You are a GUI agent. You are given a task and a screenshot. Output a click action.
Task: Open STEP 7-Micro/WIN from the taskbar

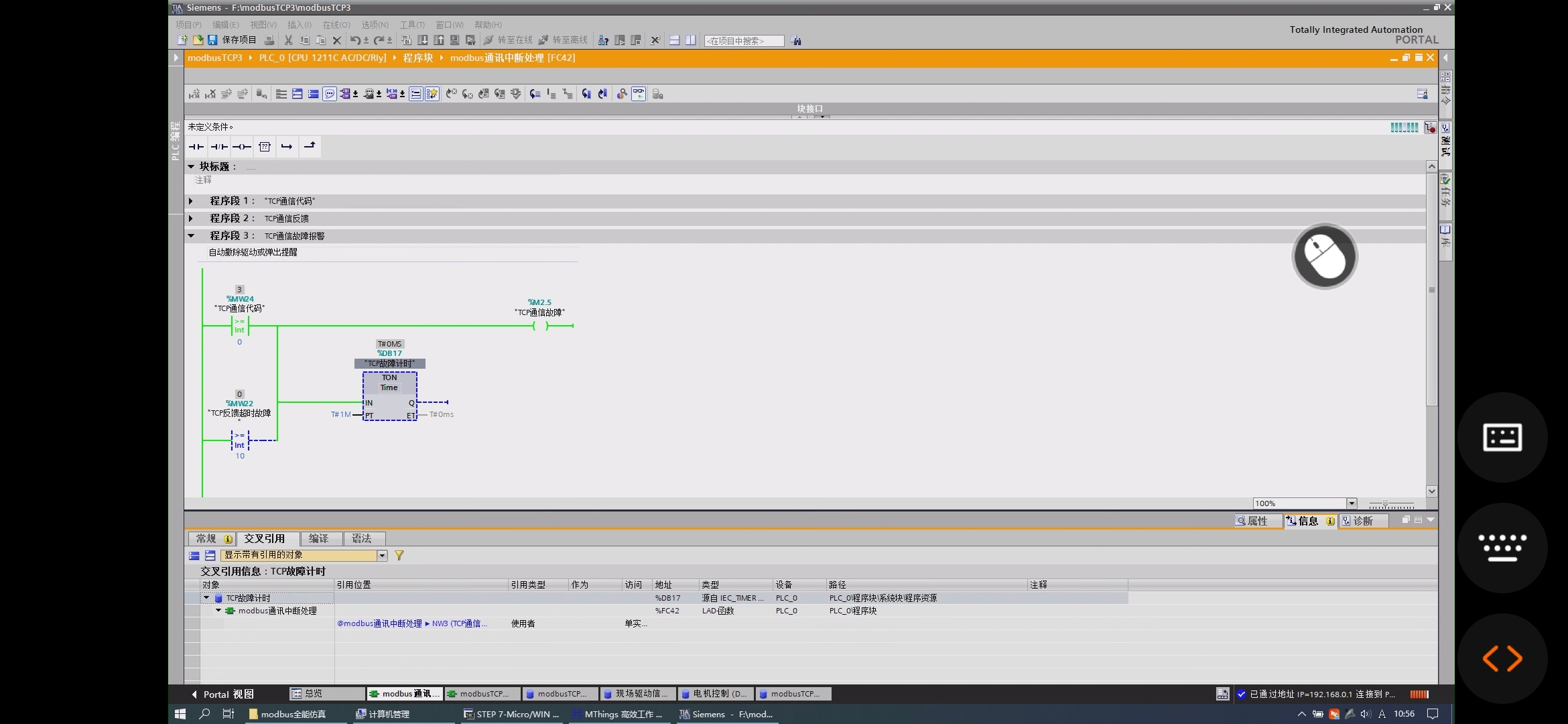(x=512, y=714)
